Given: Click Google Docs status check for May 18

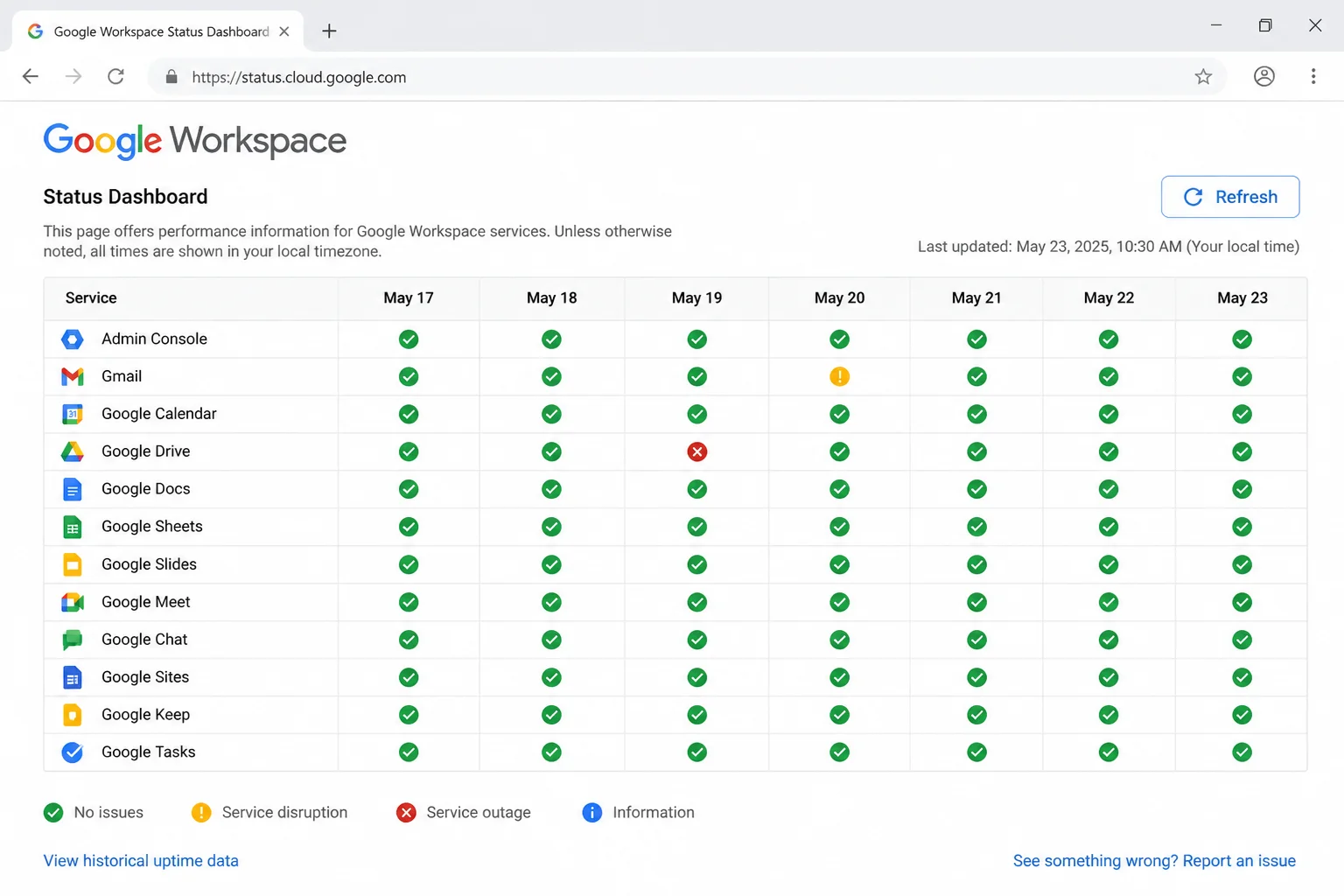Looking at the screenshot, I should click(x=551, y=489).
